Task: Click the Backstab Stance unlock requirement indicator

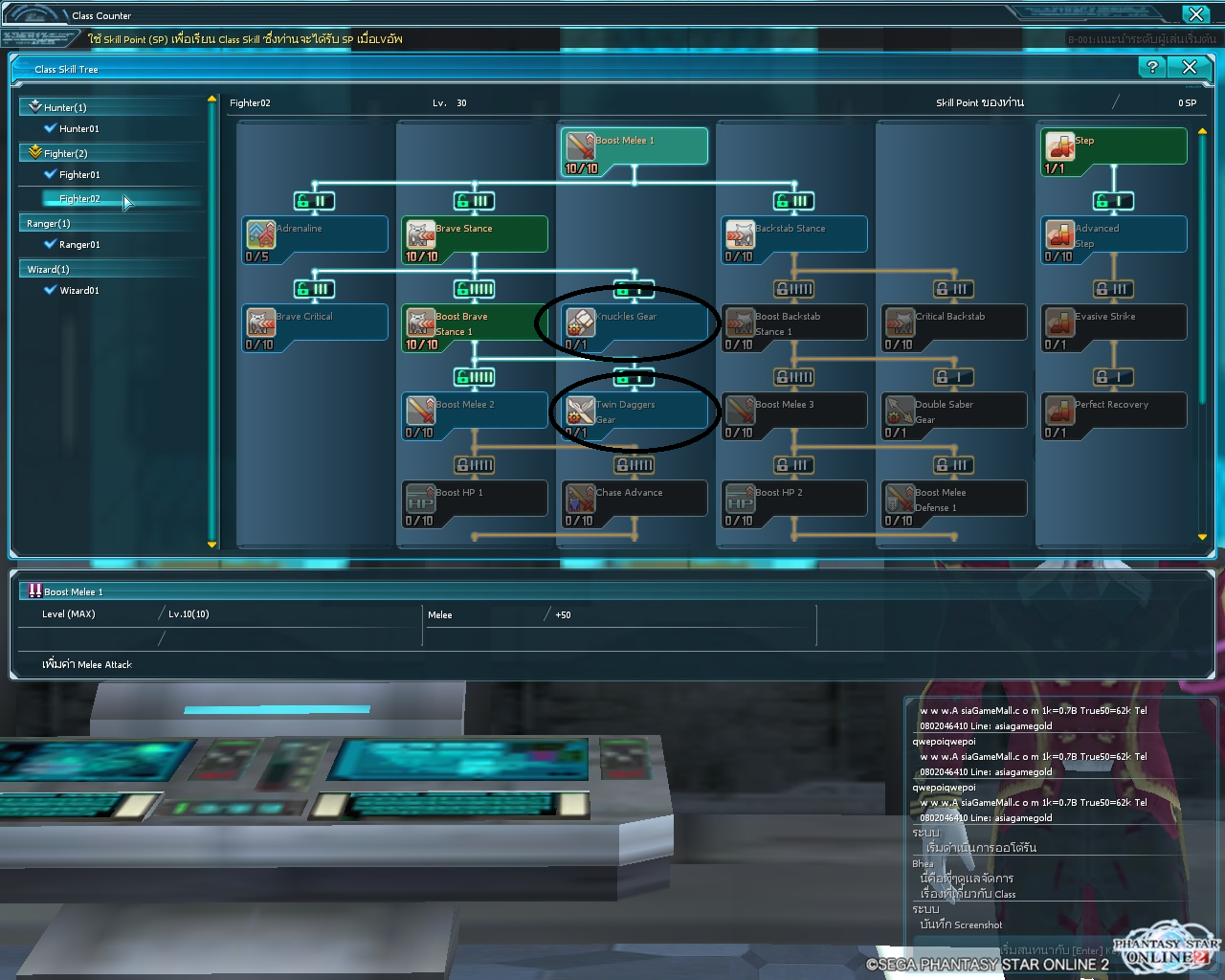Action: pos(793,201)
